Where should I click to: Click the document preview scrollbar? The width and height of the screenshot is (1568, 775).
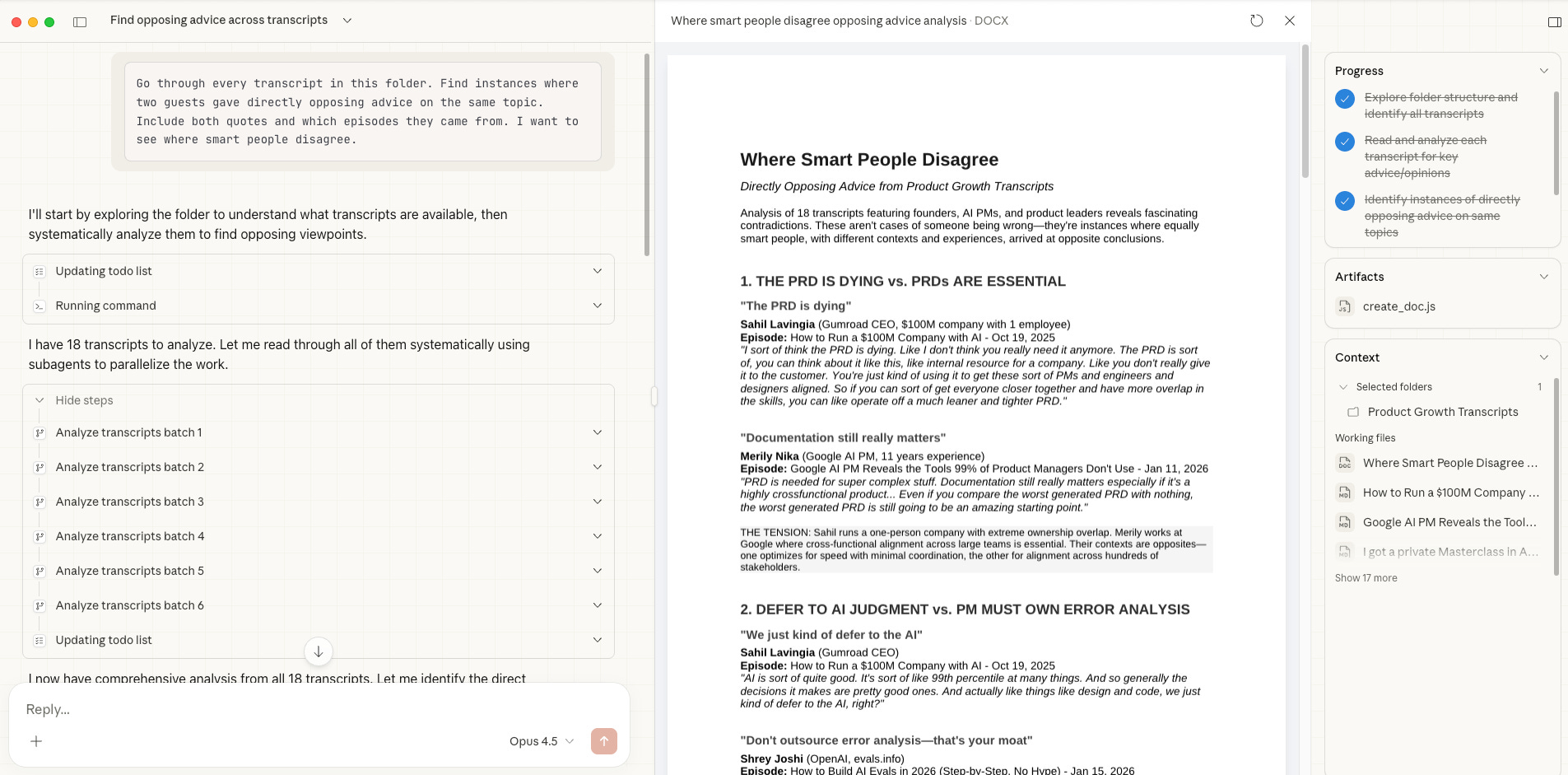1305,111
